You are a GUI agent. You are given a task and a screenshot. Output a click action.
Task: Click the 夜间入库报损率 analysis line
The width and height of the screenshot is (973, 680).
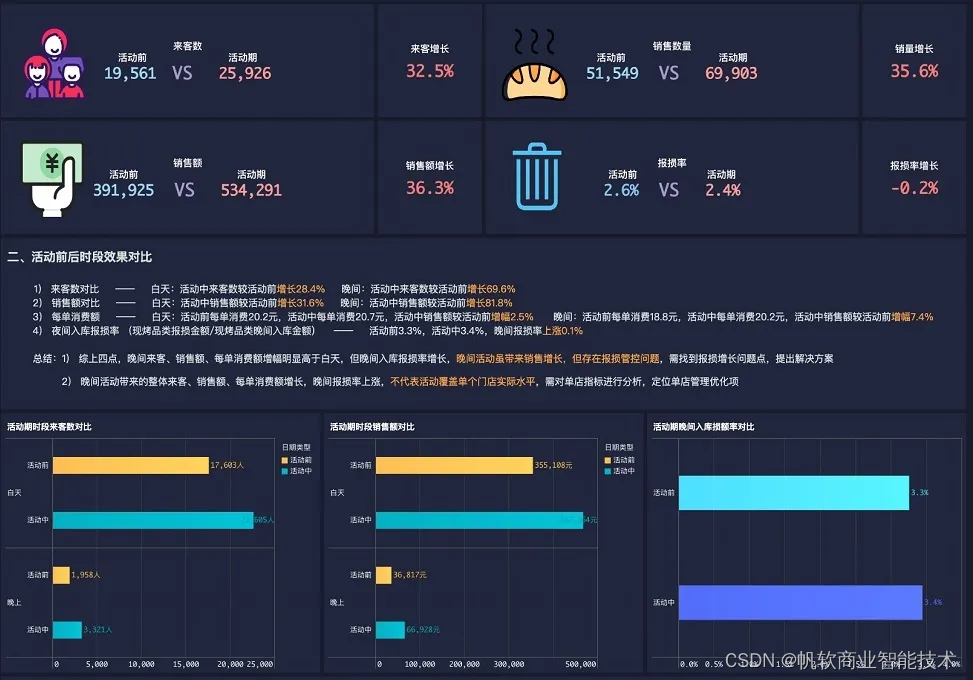[x=308, y=331]
